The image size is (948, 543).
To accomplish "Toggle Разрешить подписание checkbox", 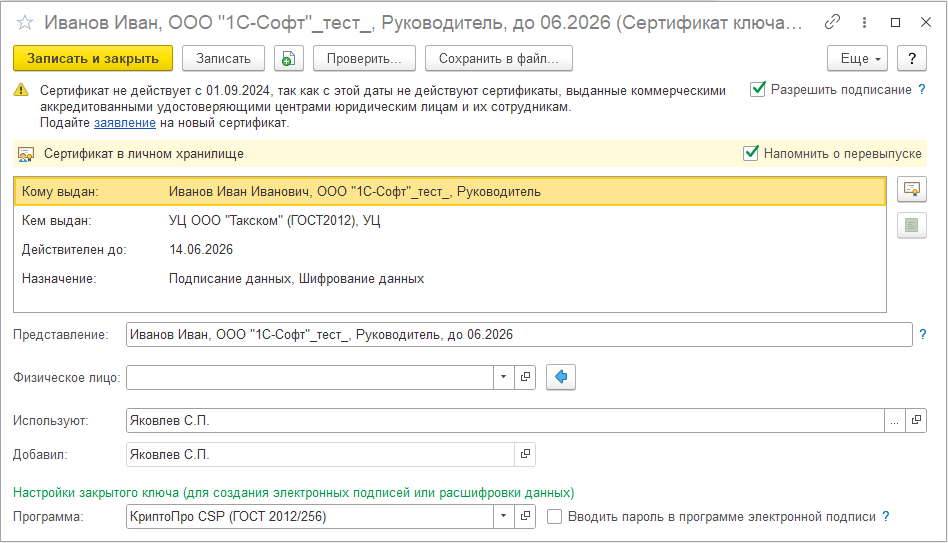I will [759, 89].
